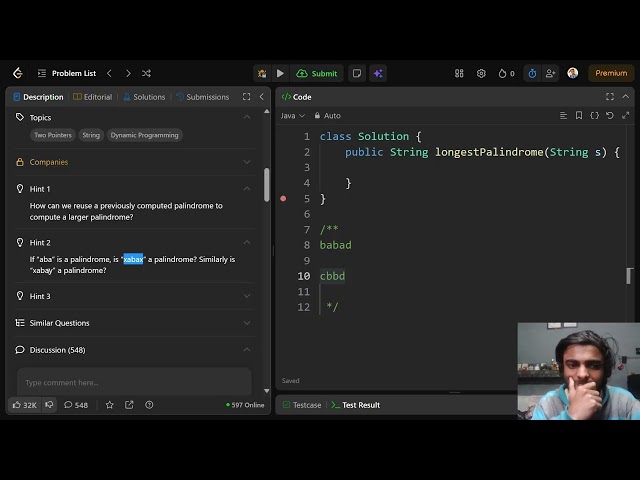Click the code editor scrollbar
The height and width of the screenshot is (480, 640).
coord(630,276)
